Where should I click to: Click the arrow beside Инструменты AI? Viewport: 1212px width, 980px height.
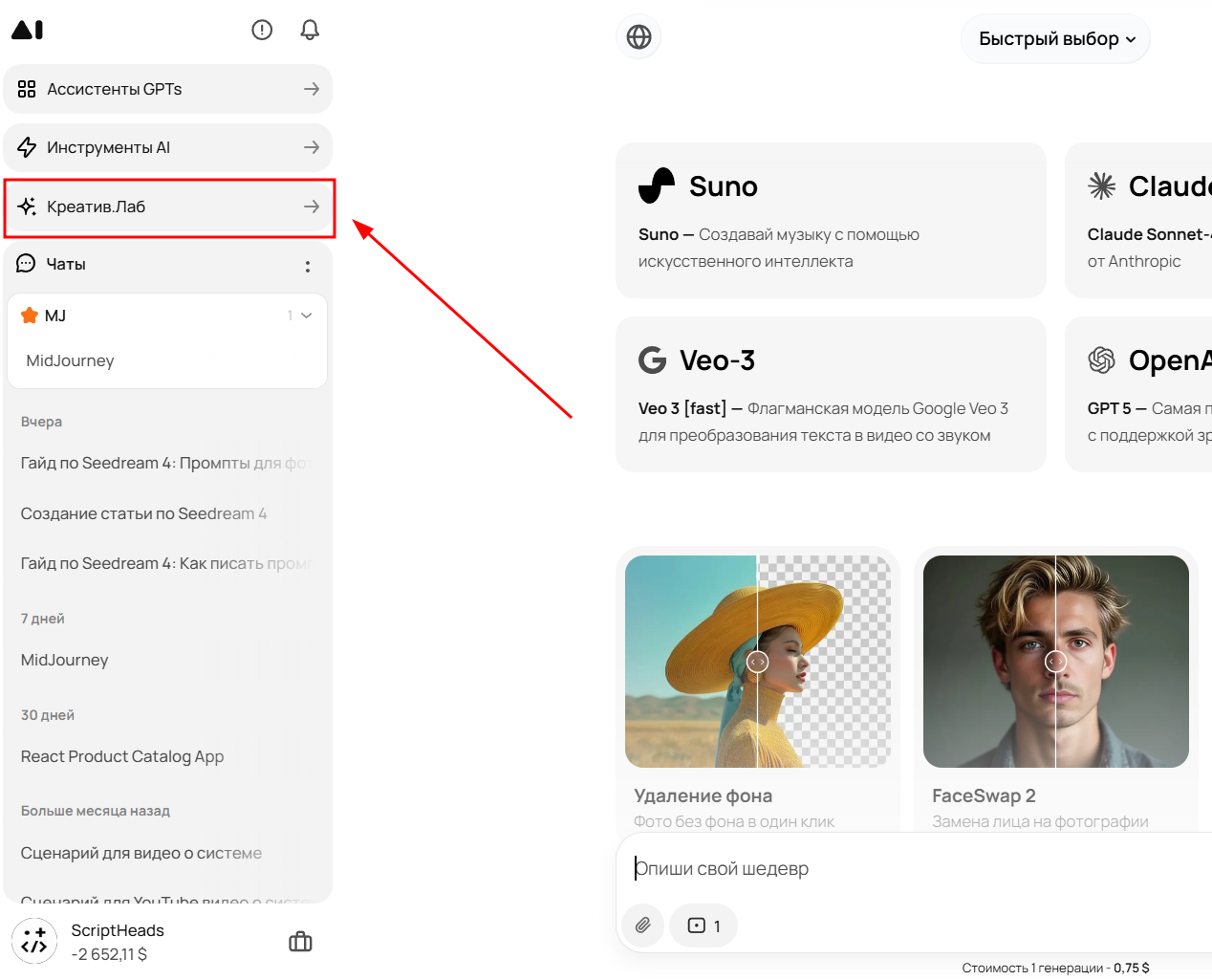click(312, 147)
